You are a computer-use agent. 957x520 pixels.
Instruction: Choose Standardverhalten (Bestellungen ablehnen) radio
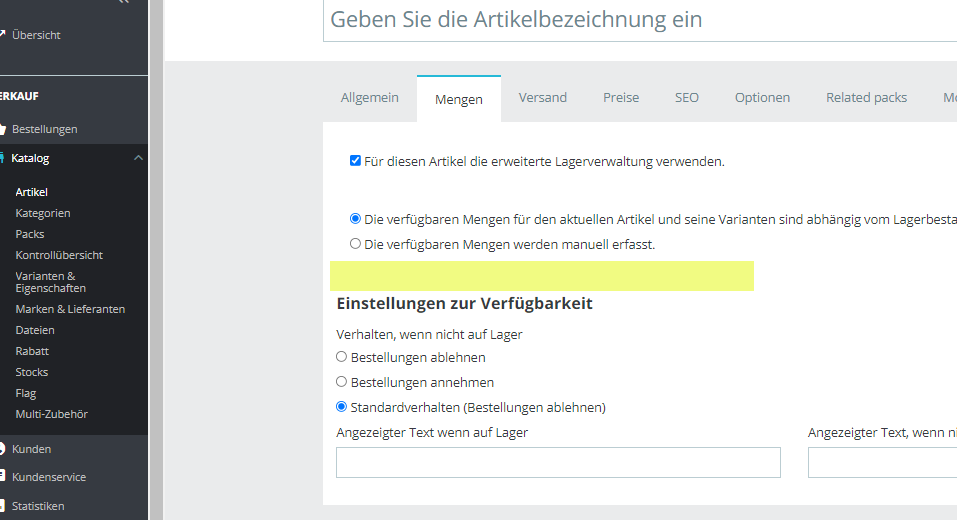[342, 406]
